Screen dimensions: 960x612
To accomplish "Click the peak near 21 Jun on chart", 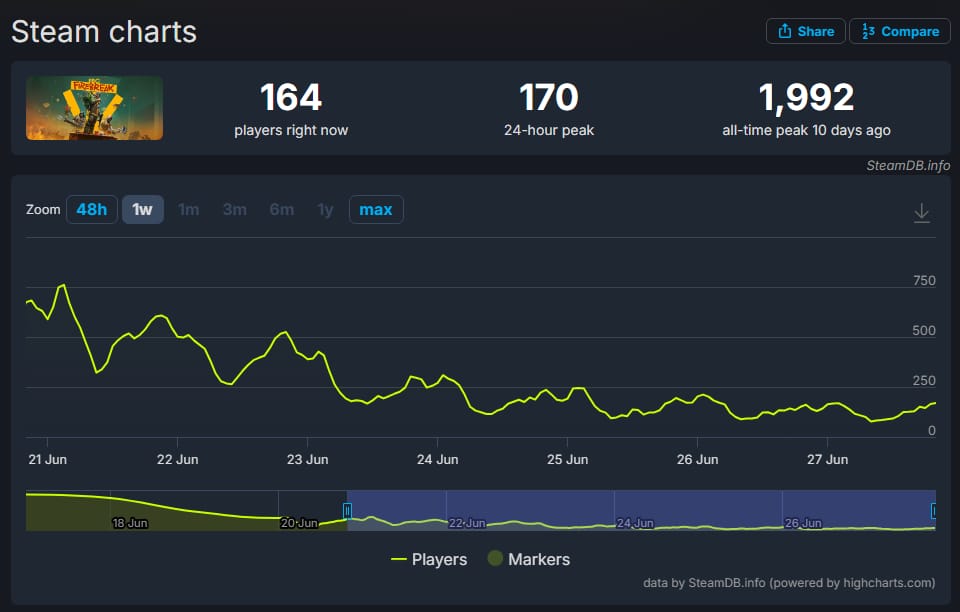I will 63,285.
